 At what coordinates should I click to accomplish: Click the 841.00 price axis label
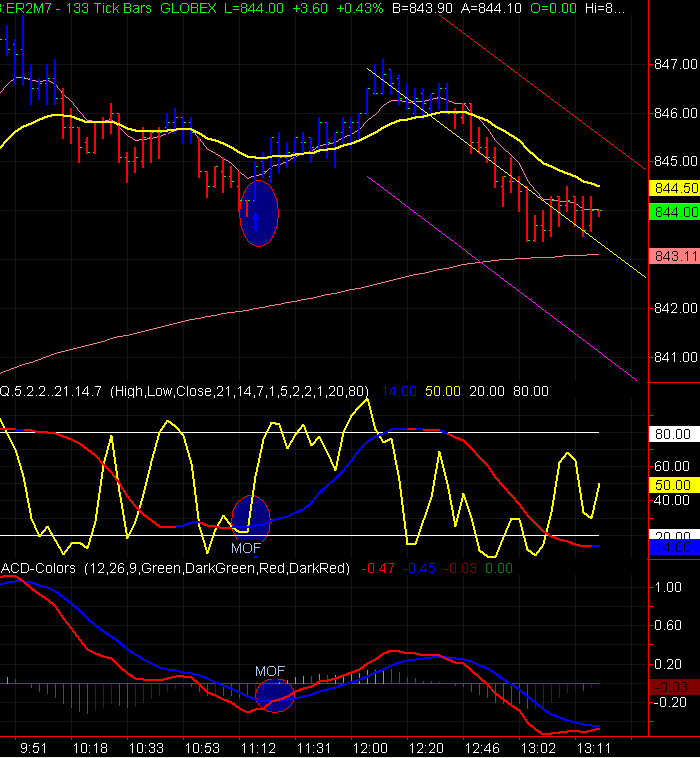point(675,358)
